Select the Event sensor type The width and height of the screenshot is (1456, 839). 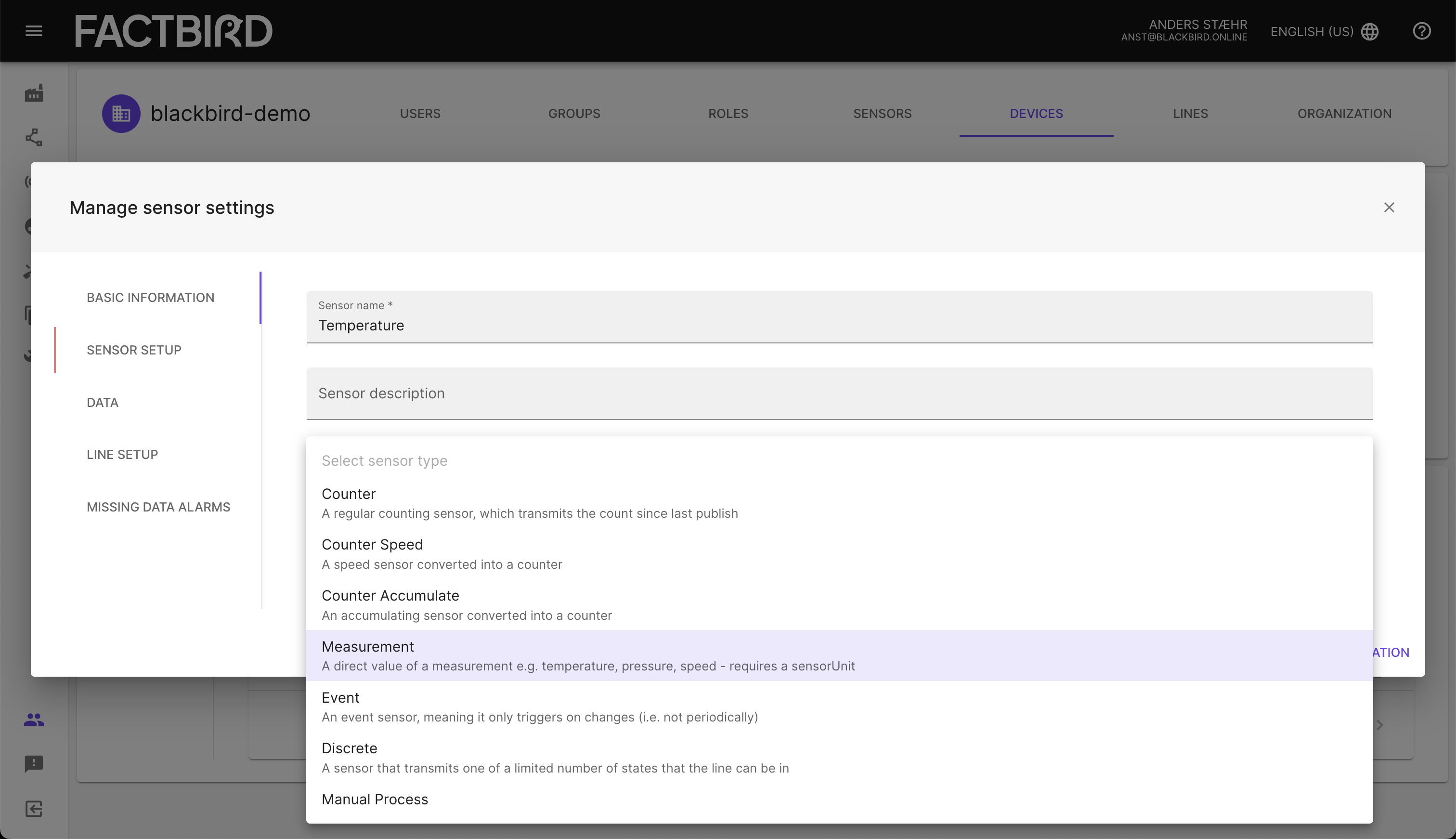click(x=839, y=707)
